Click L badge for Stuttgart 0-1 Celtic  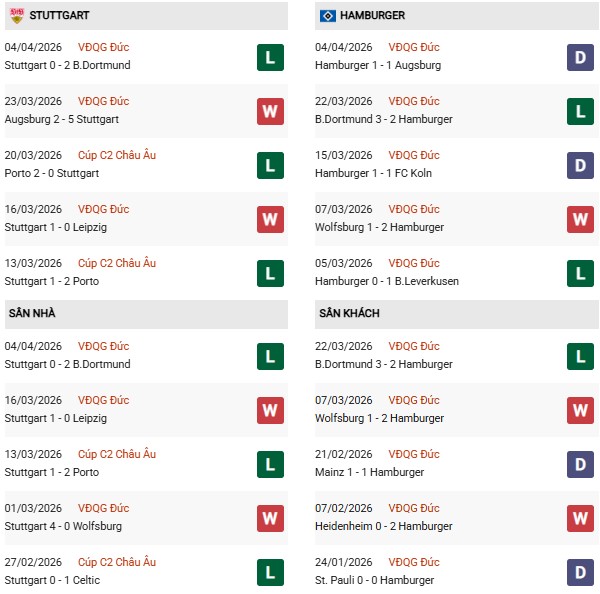270,572
